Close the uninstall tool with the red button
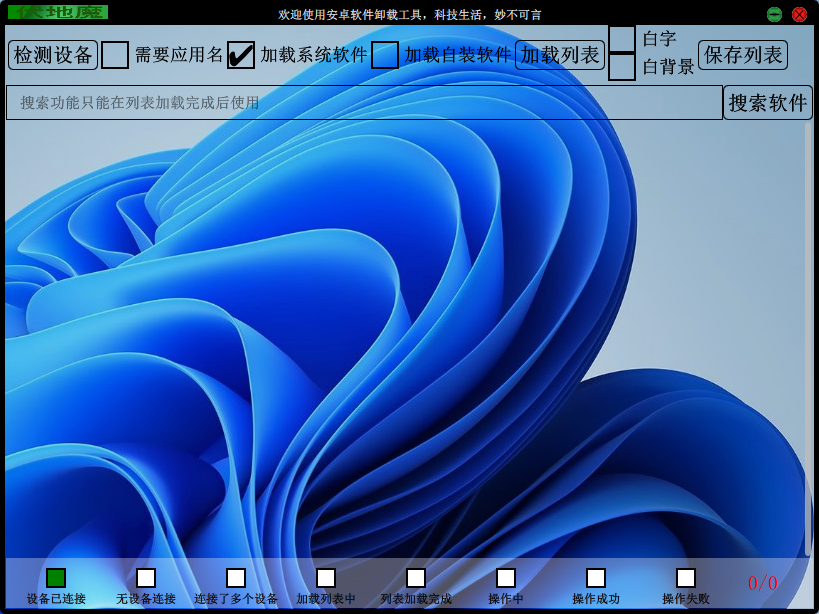This screenshot has width=819, height=614. (799, 14)
